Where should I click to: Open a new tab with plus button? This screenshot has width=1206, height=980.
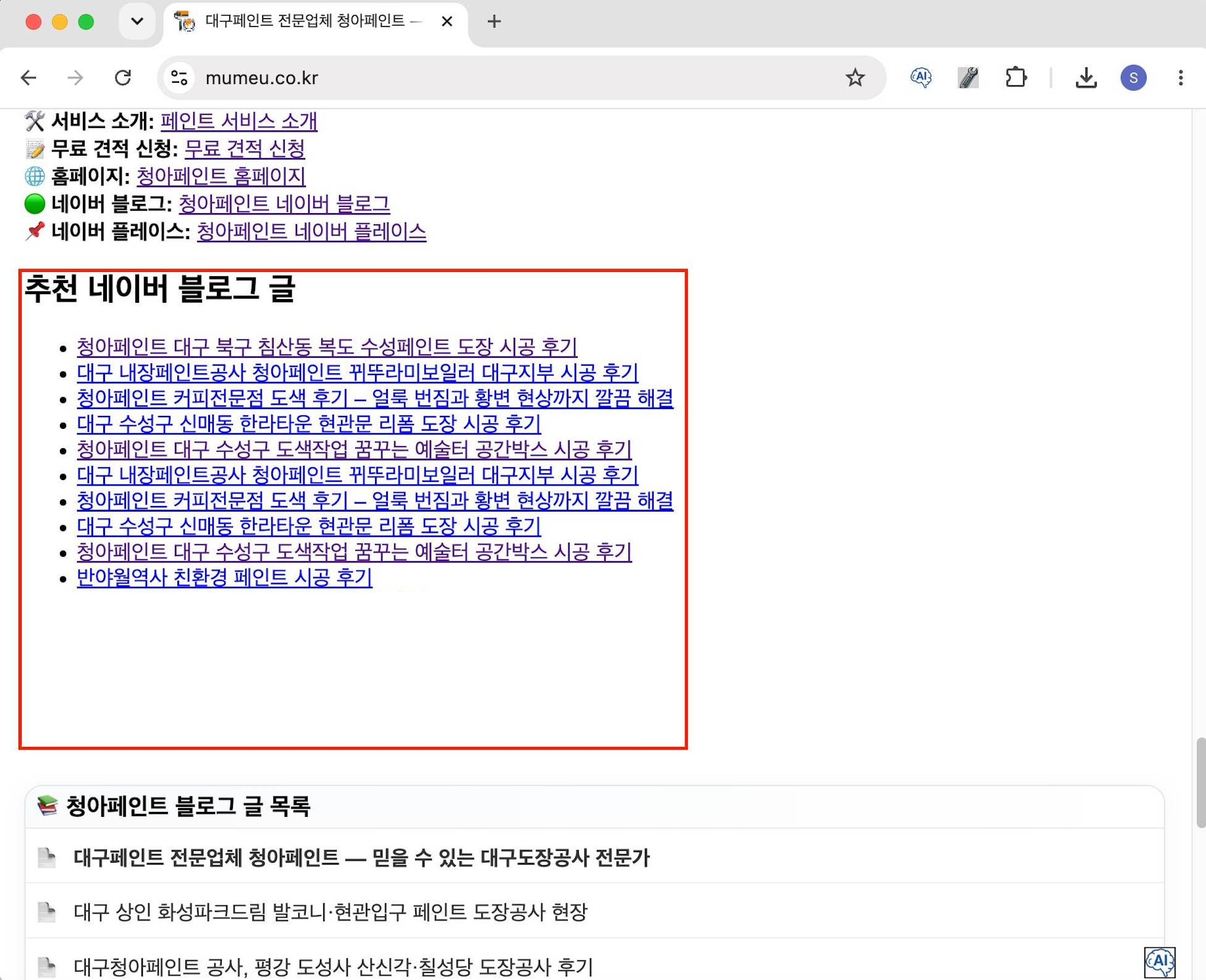[x=494, y=22]
